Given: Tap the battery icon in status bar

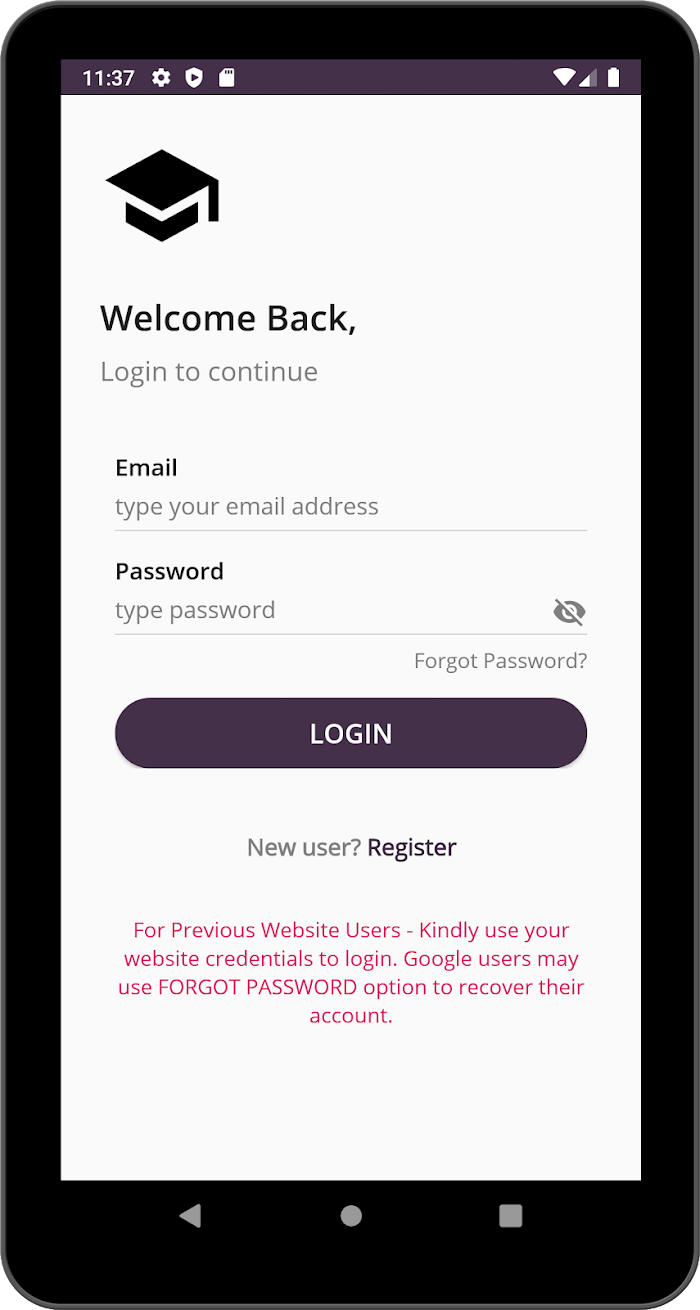Looking at the screenshot, I should pos(613,78).
